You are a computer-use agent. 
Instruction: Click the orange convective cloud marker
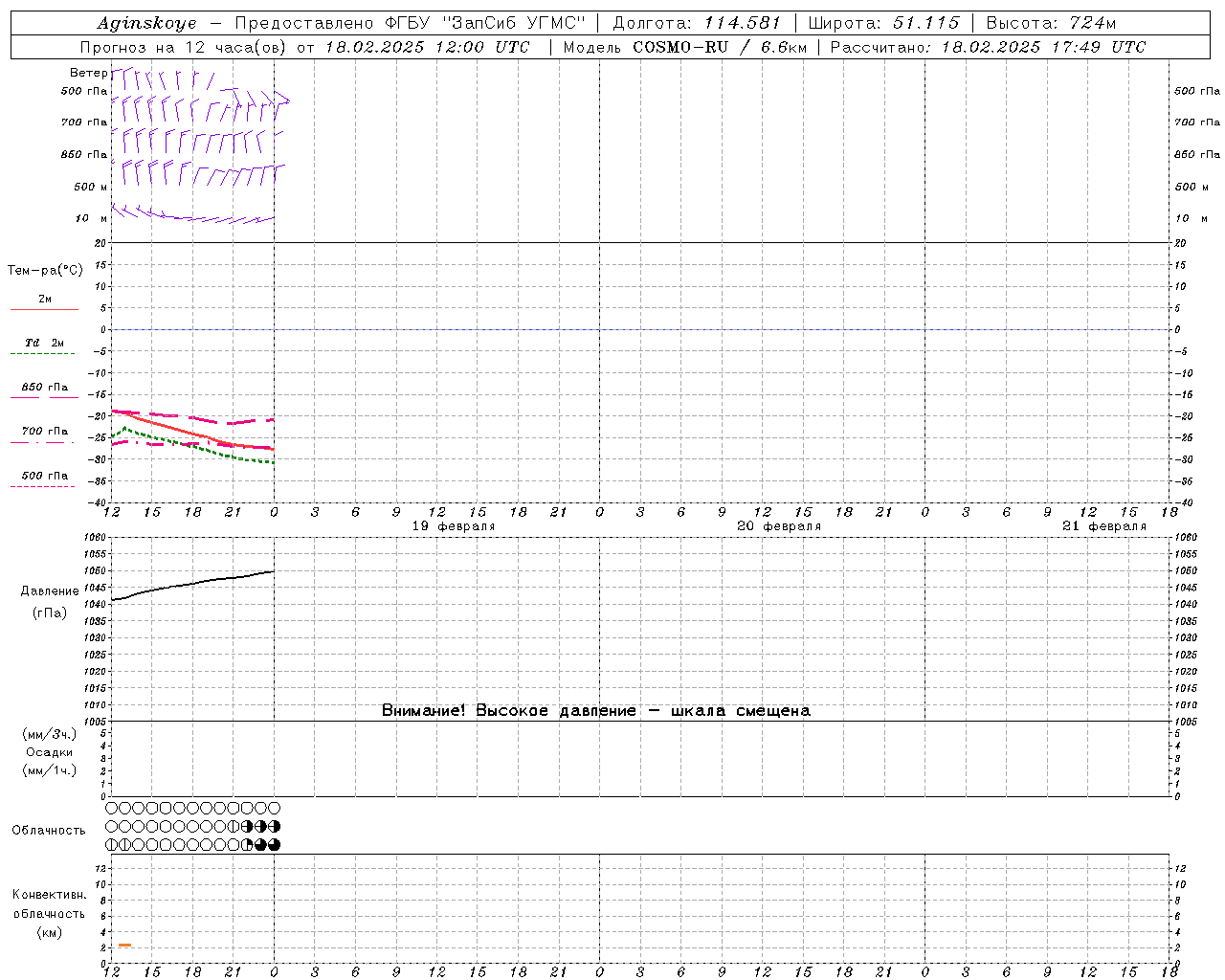tap(124, 946)
